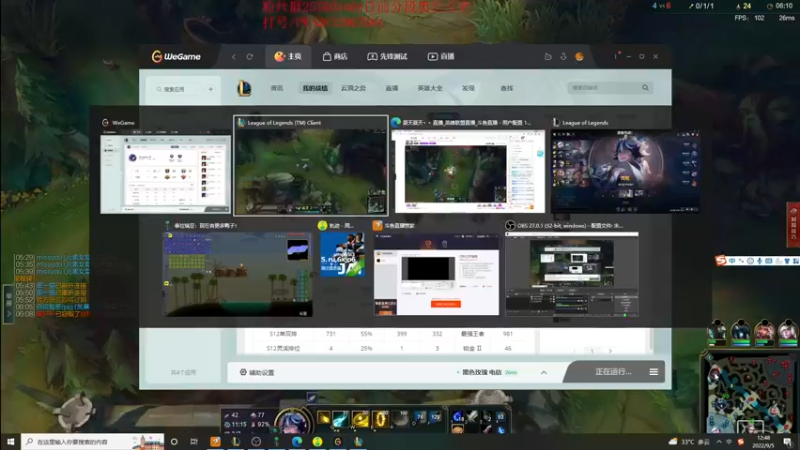The image size is (800, 450).
Task: Open the 先锋测试 tab
Action: (x=387, y=57)
